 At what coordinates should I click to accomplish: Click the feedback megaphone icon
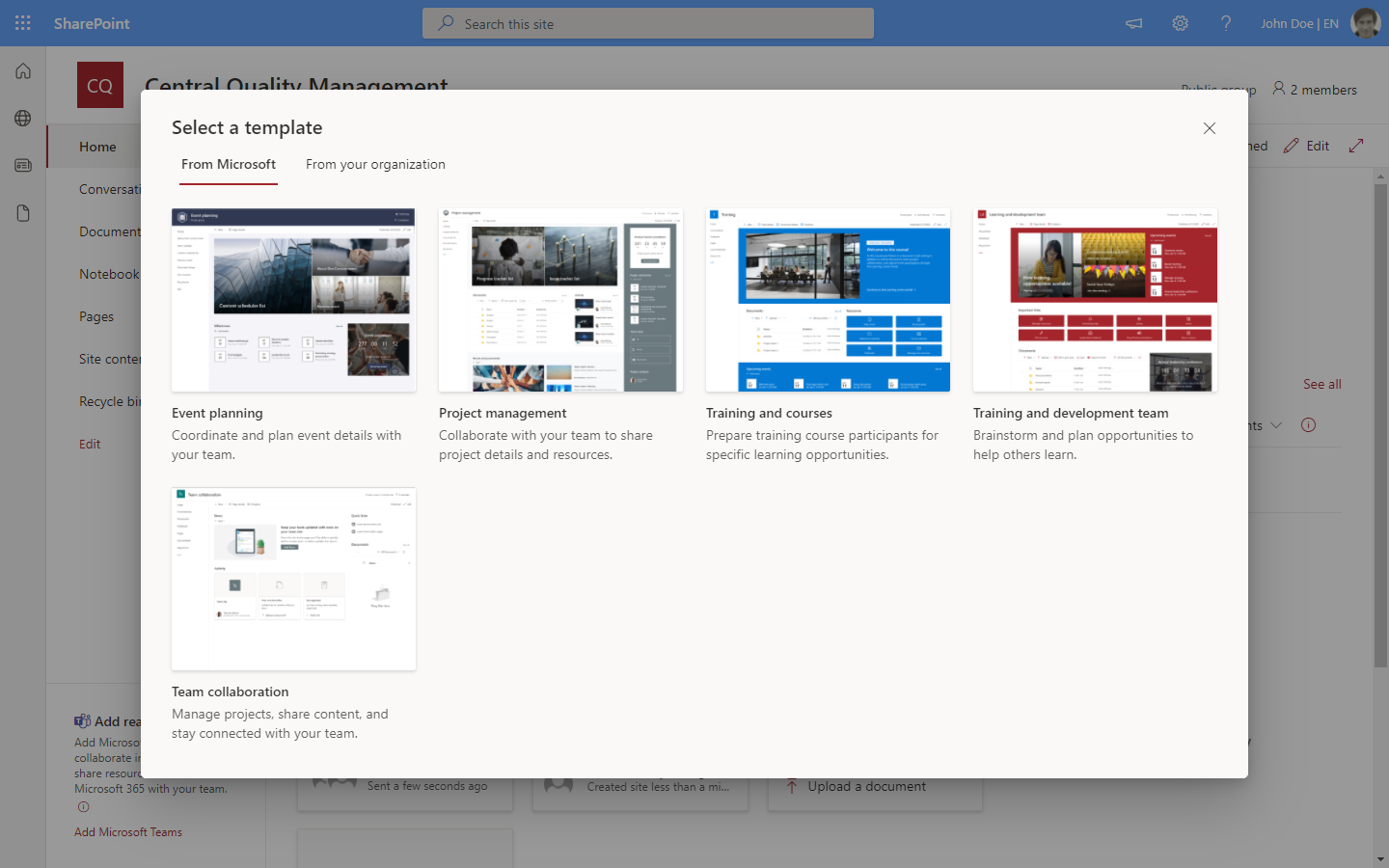(1133, 22)
